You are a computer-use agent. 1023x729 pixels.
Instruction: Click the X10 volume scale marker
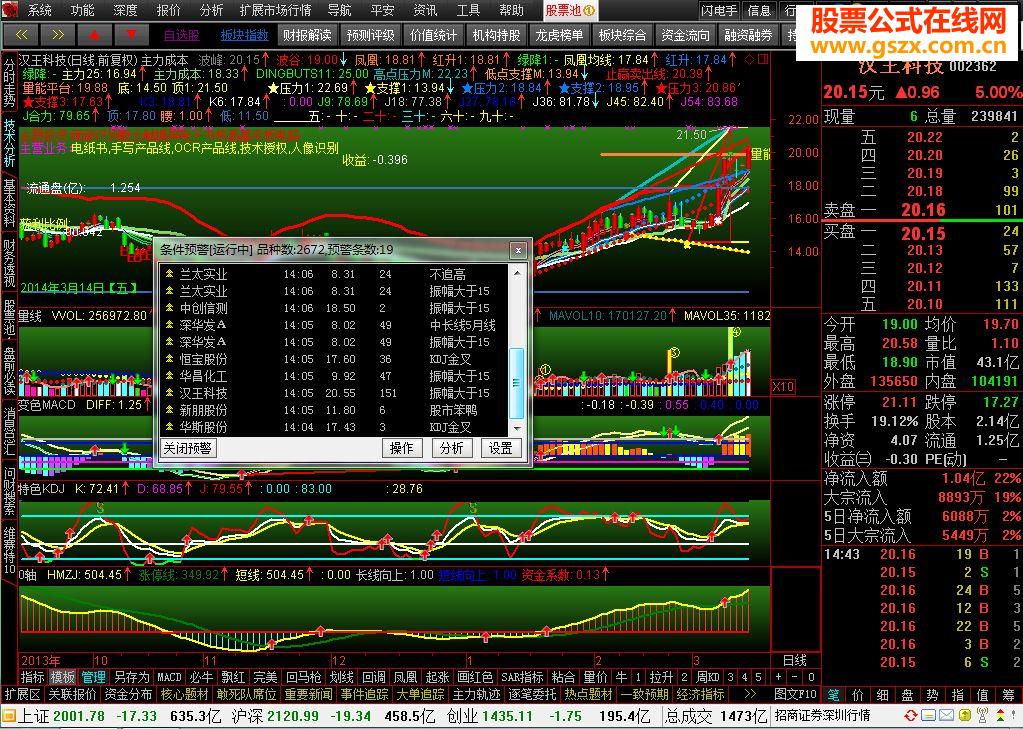[783, 386]
